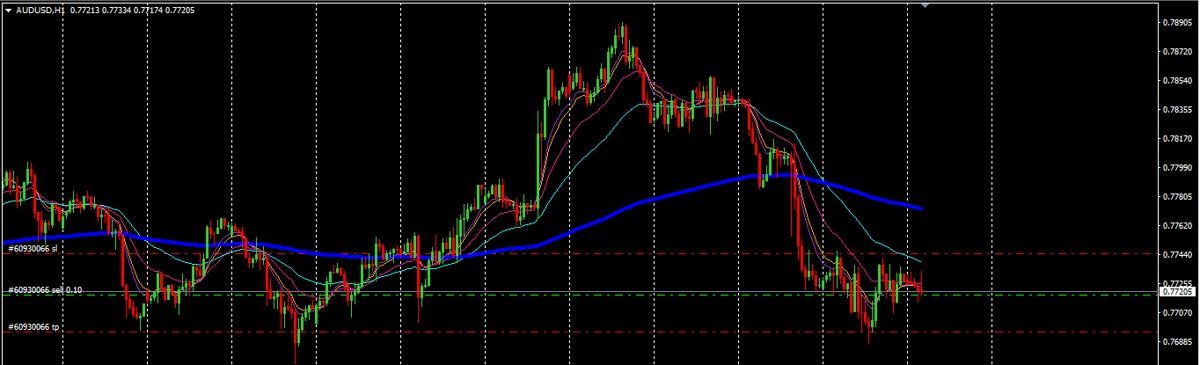Click the 0.77805 price scale label
This screenshot has height=365, width=1200.
click(x=1177, y=197)
